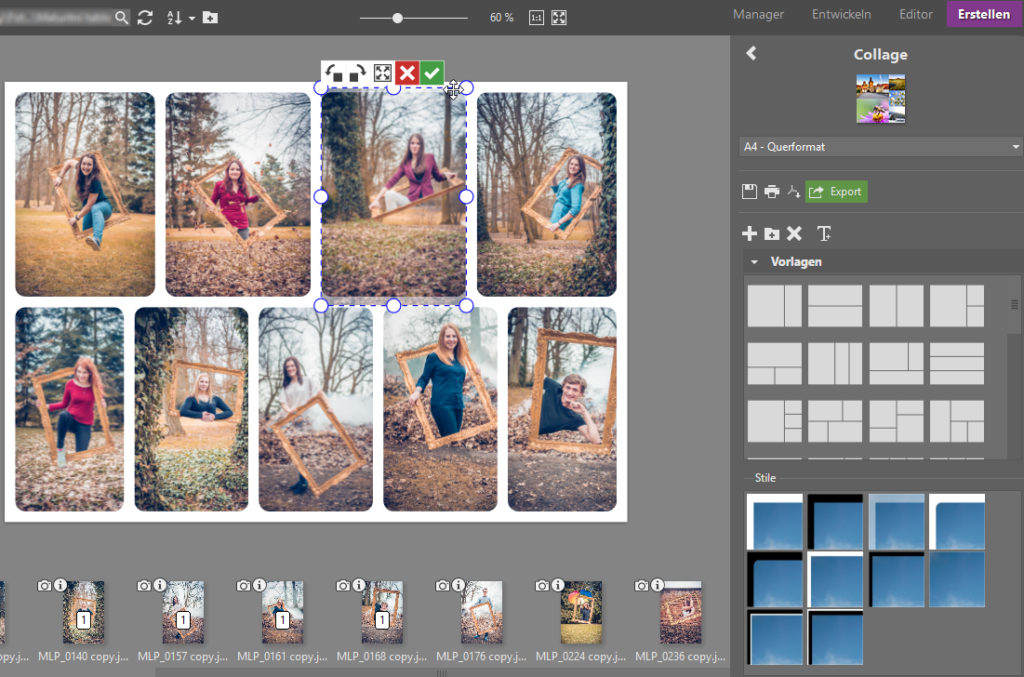Select template with three equal horizontal rows
Image resolution: width=1024 pixels, height=677 pixels.
click(x=957, y=364)
